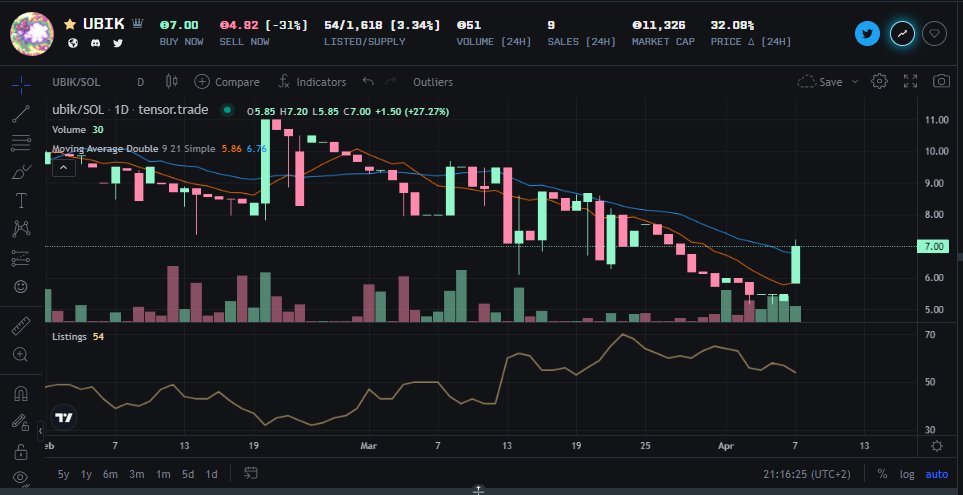Redo the chart action
Screen dimensions: 963x495
[x=391, y=82]
